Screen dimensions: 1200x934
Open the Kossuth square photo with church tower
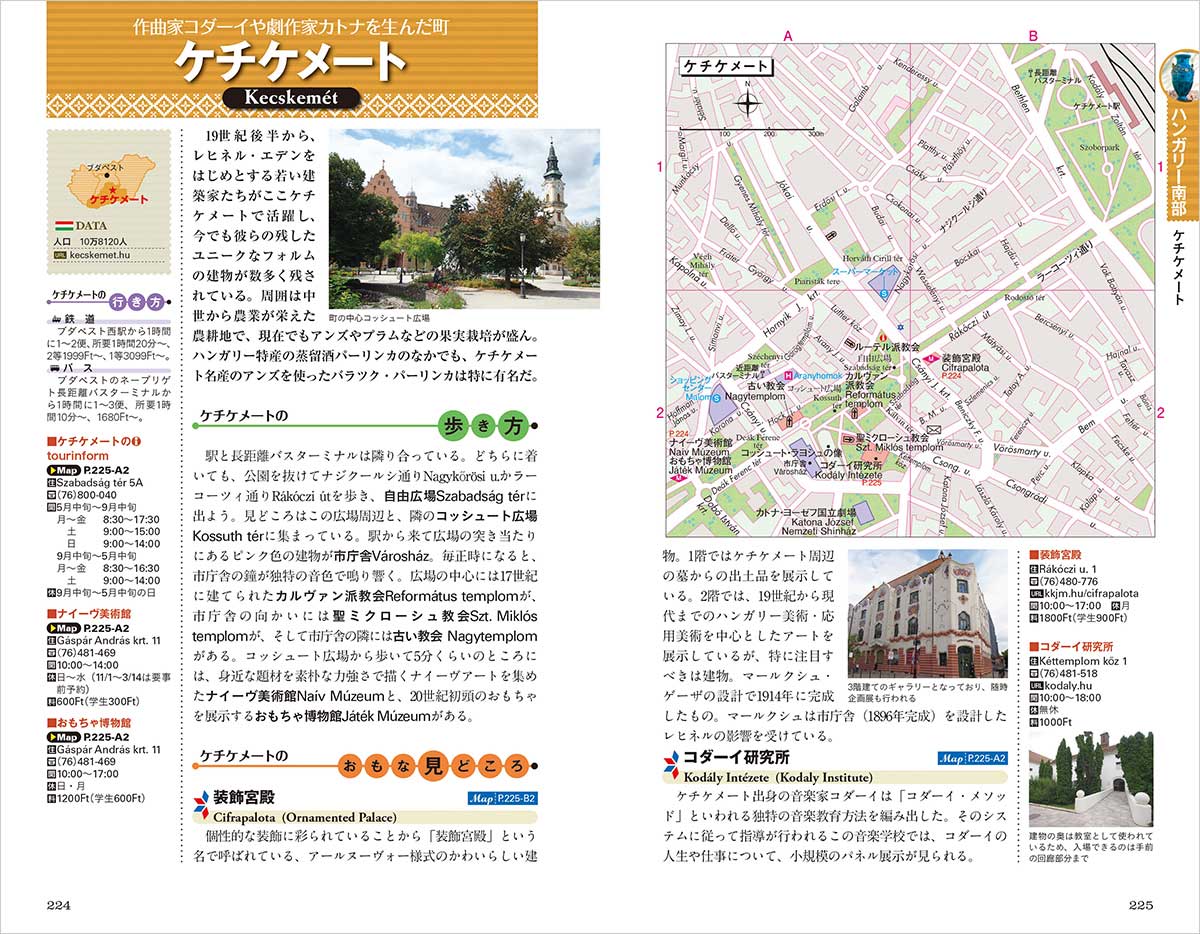coord(464,218)
